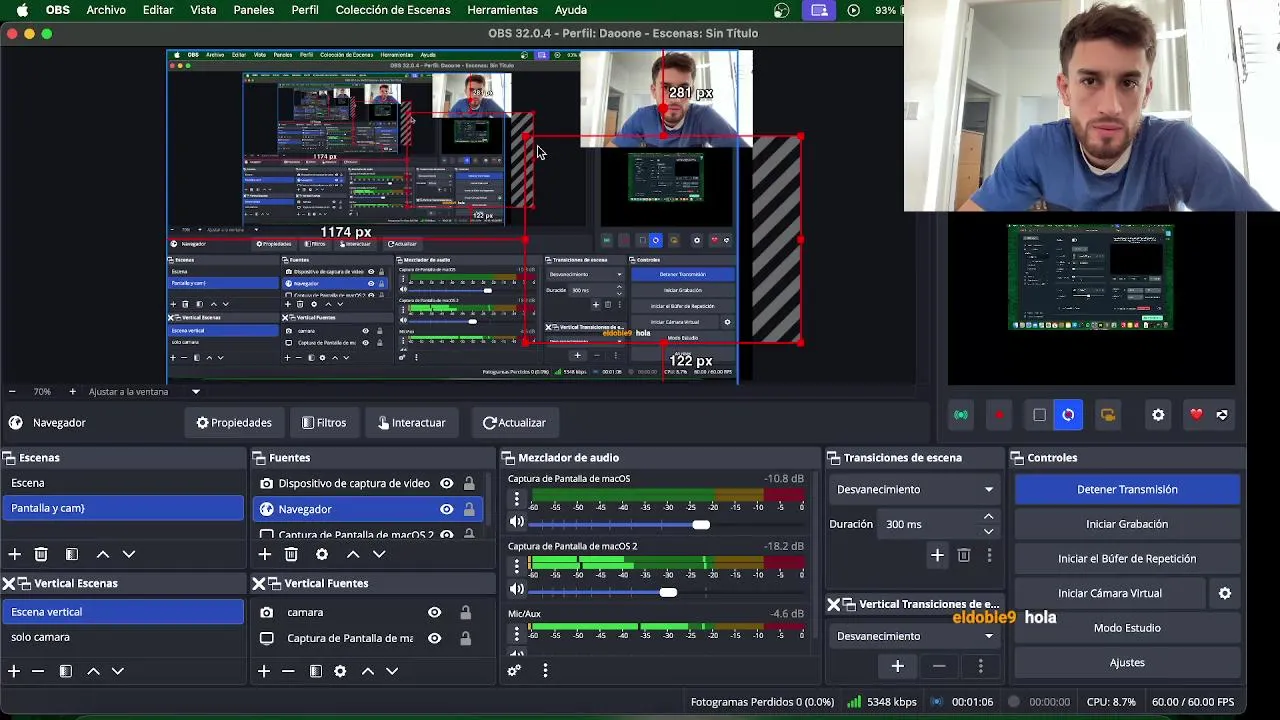Open virtual camera settings gear beside Iniciar Cámara Virtual
The image size is (1280, 720).
pyautogui.click(x=1224, y=593)
